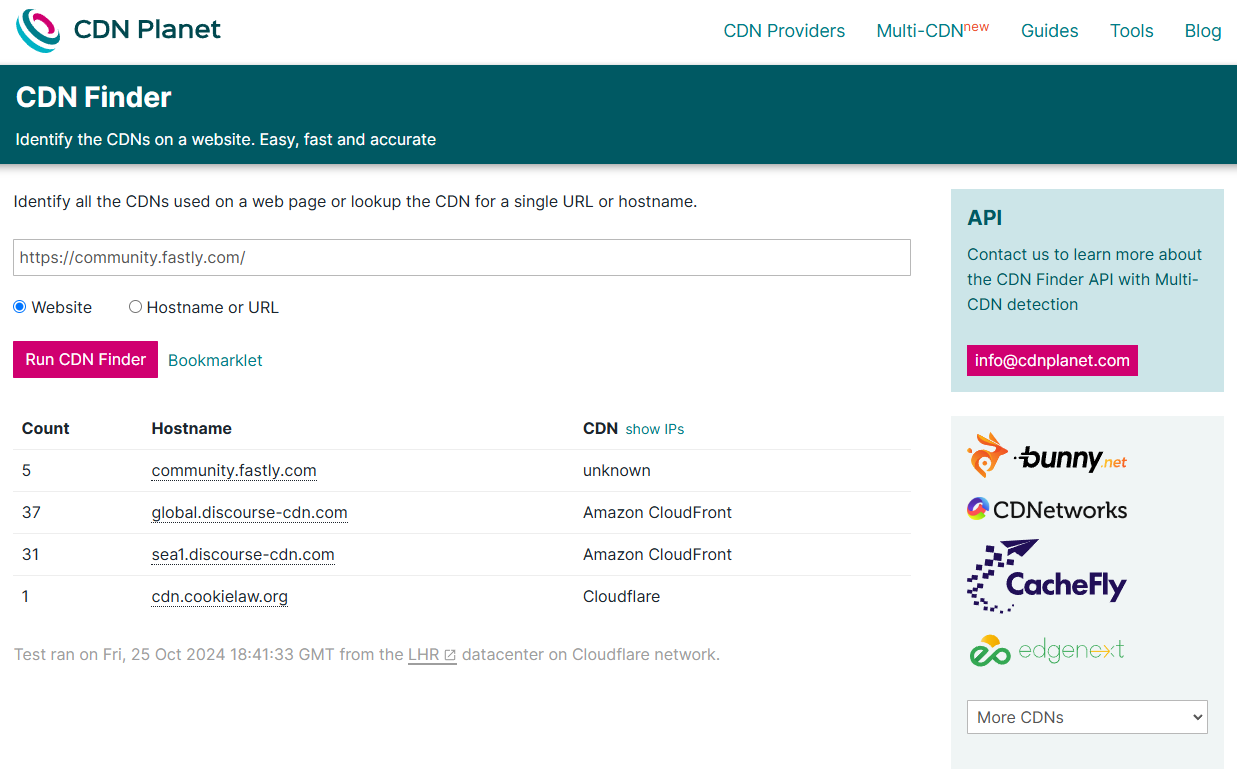The width and height of the screenshot is (1237, 778).
Task: Click the Run CDN Finder button
Action: coord(85,360)
